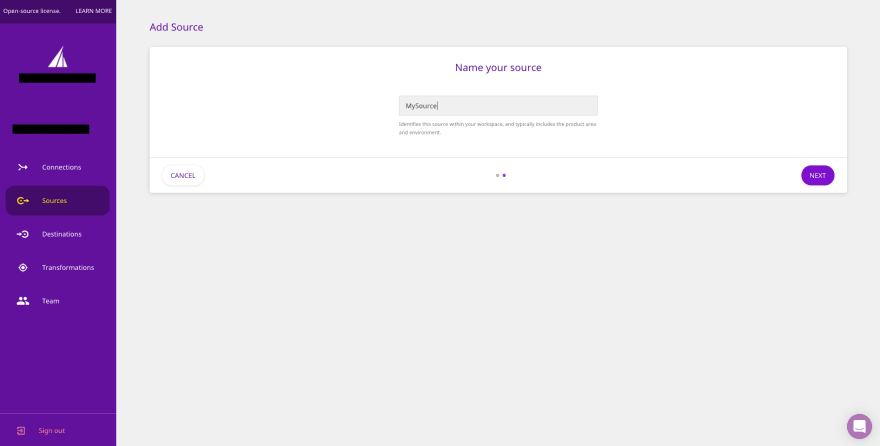This screenshot has height=446, width=880.
Task: Click the Sign out text link
Action: pos(52,431)
